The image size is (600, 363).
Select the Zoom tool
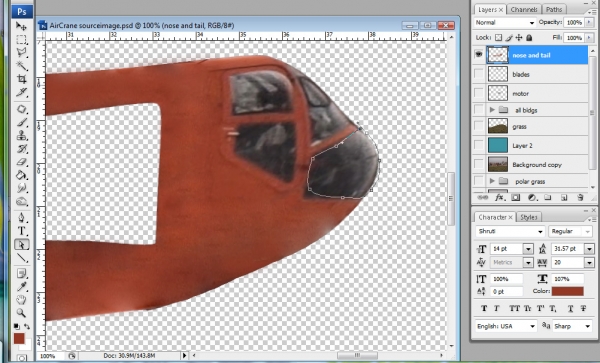[x=21, y=313]
